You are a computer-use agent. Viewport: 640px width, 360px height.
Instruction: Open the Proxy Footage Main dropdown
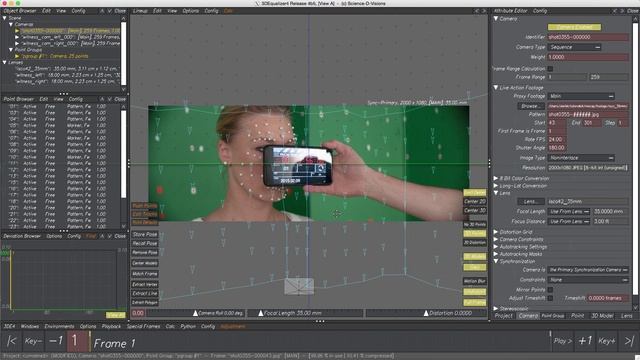[581, 96]
